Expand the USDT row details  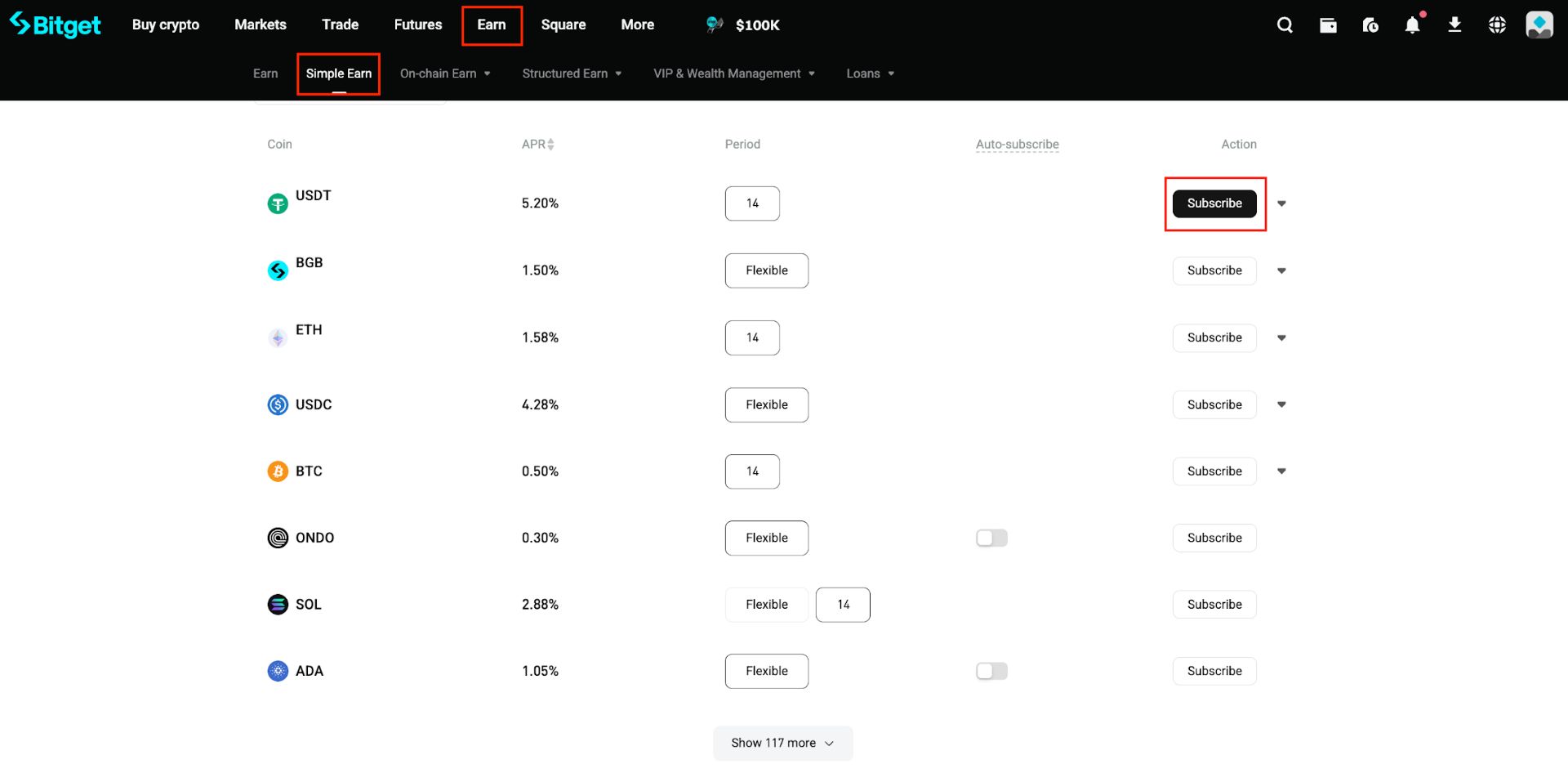(x=1281, y=203)
